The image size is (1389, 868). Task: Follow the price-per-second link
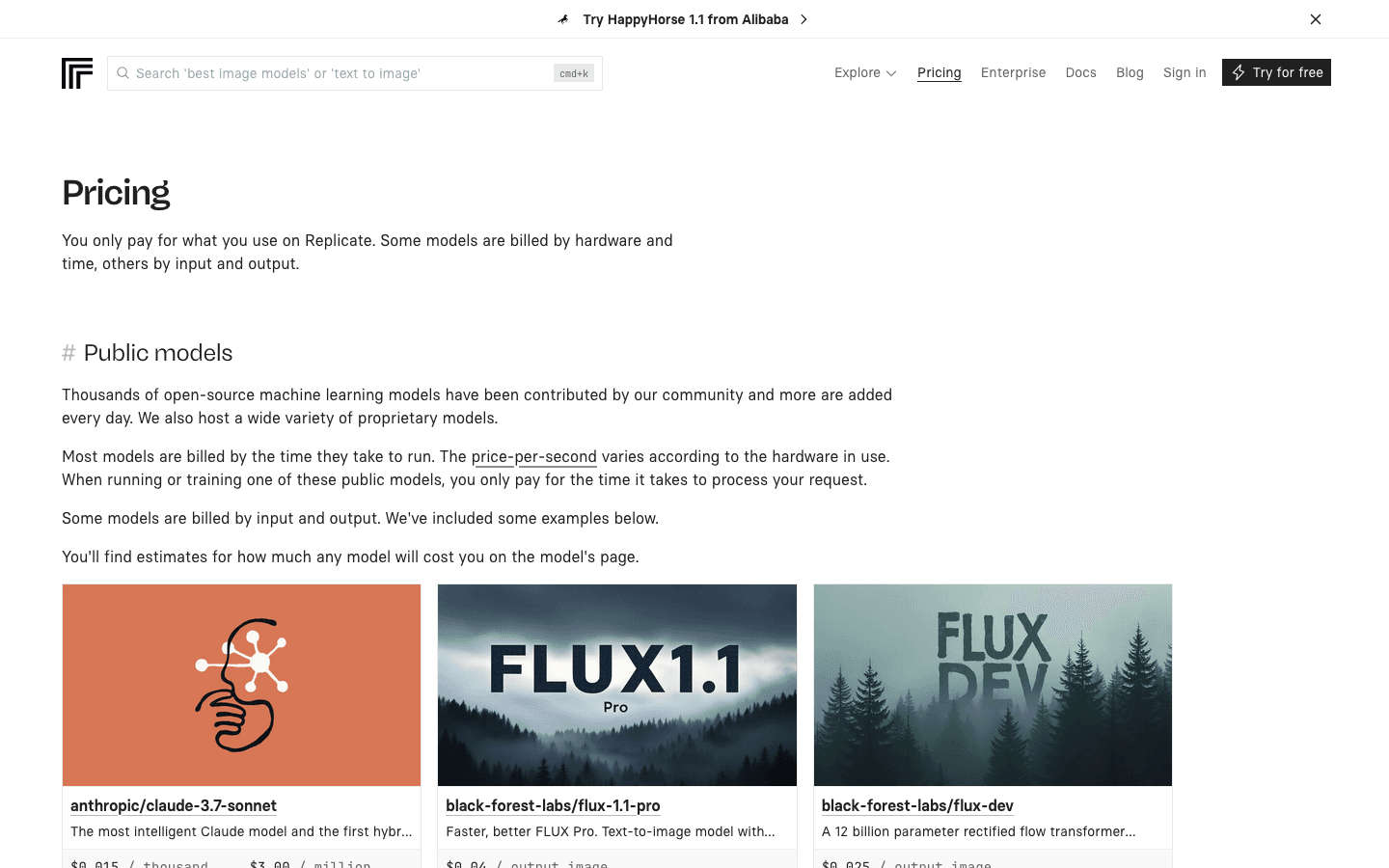click(x=534, y=456)
